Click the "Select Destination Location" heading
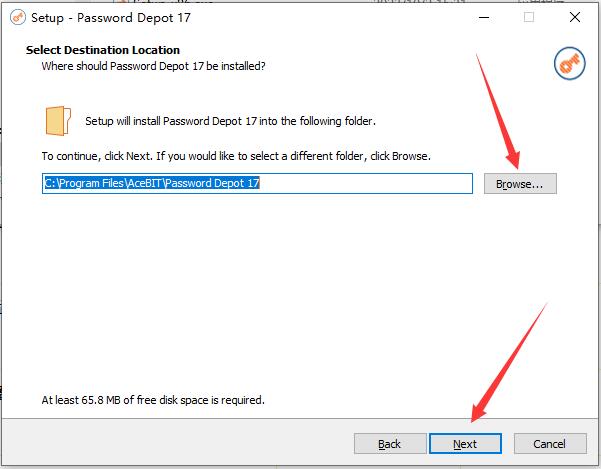601x469 pixels. 103,50
